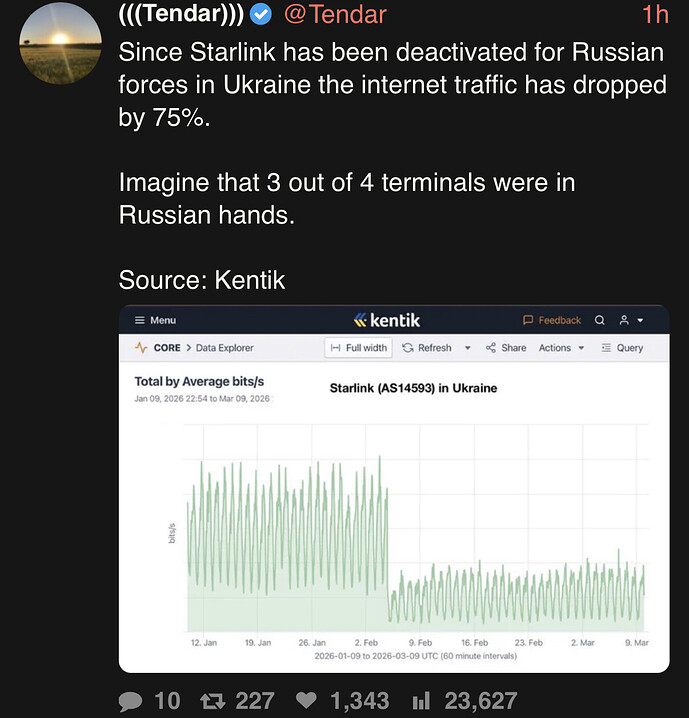Click the Kentik logo
This screenshot has height=718, width=689.
pyautogui.click(x=388, y=320)
